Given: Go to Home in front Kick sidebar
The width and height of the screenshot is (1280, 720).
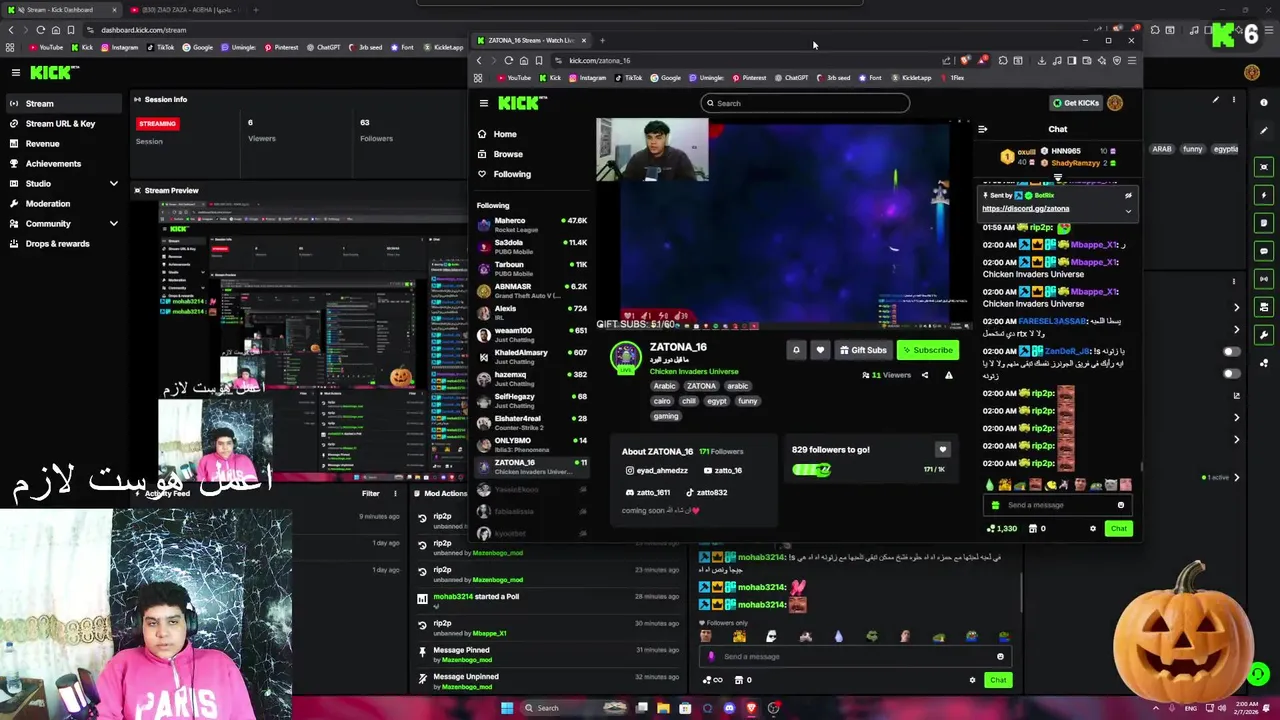Looking at the screenshot, I should click(x=497, y=134).
